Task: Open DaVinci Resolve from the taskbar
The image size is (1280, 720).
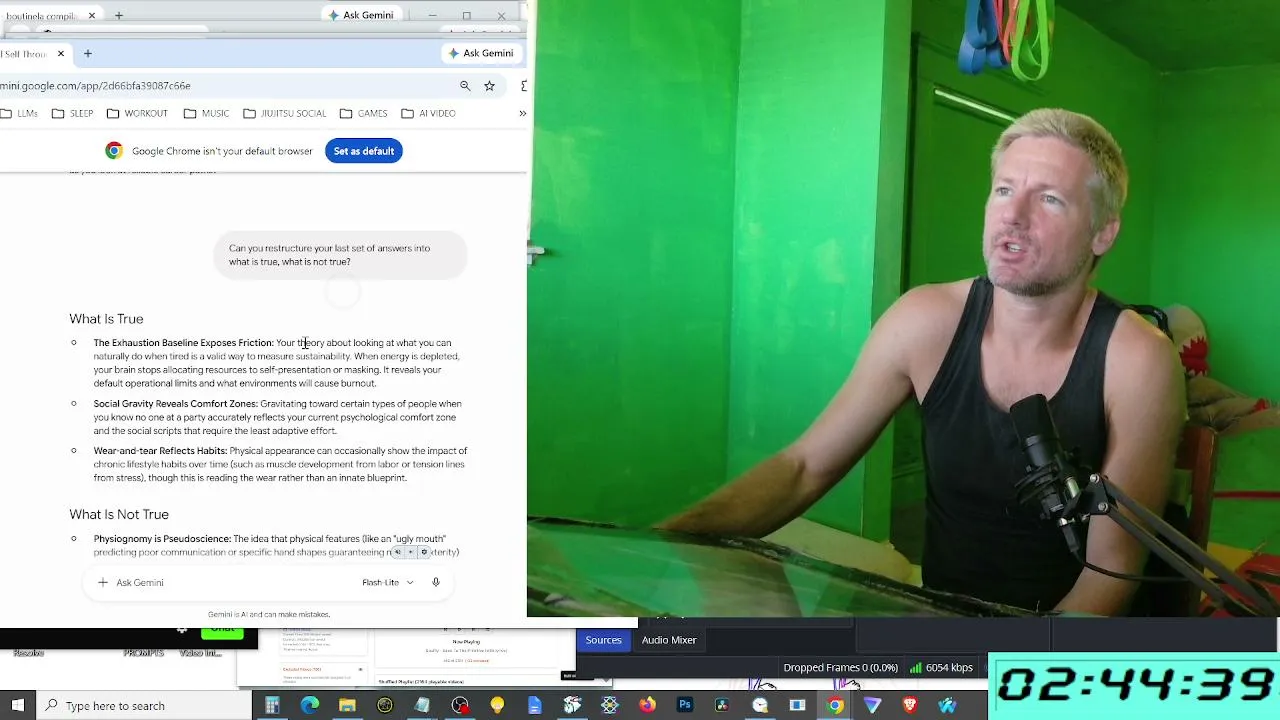Action: 722,706
